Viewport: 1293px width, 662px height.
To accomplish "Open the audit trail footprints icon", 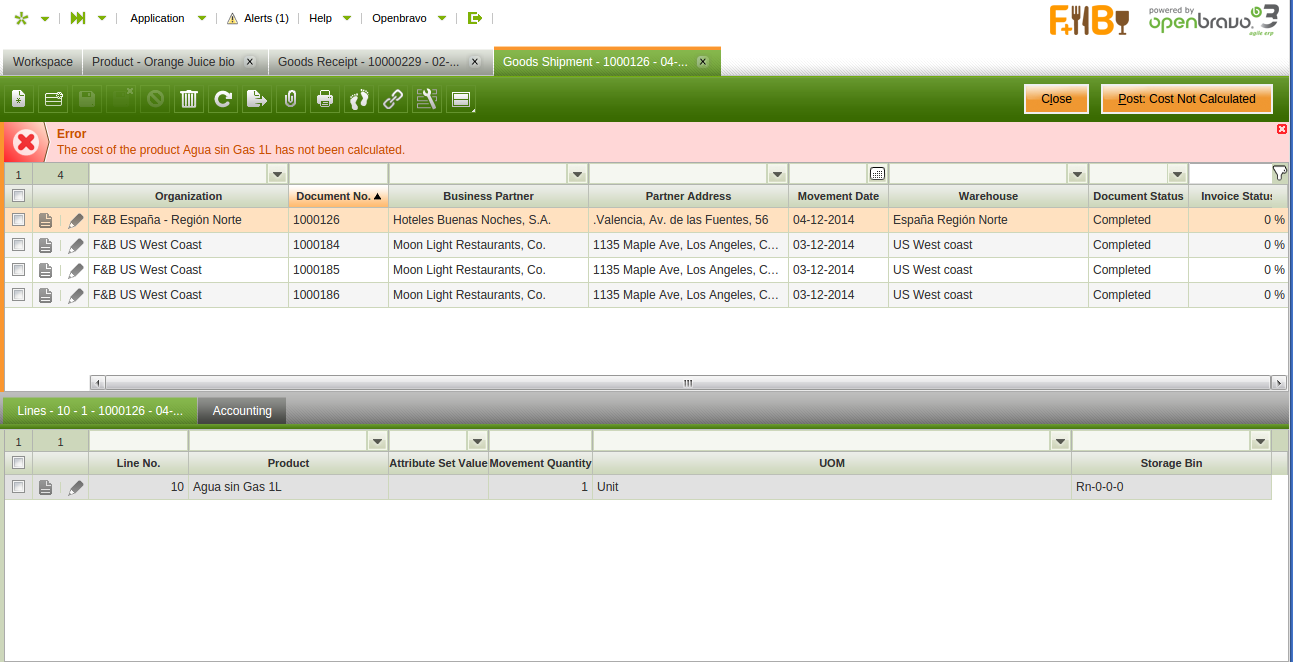I will pos(359,99).
